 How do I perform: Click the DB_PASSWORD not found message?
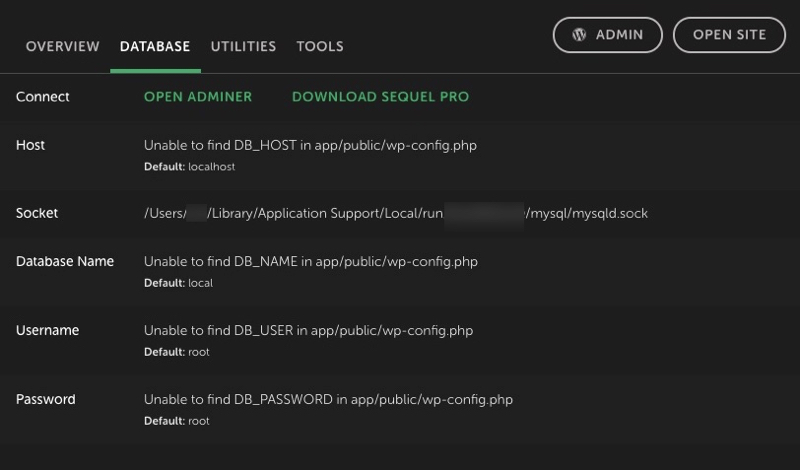pos(328,399)
